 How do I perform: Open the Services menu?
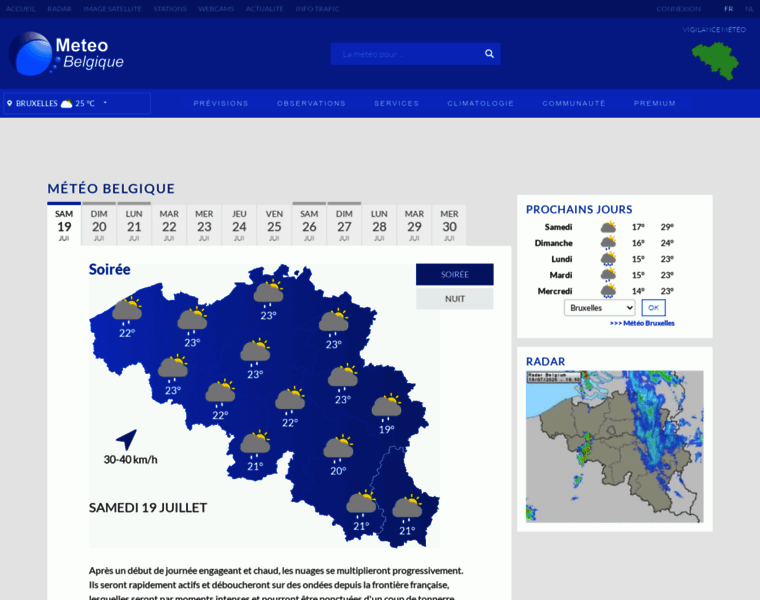click(396, 103)
